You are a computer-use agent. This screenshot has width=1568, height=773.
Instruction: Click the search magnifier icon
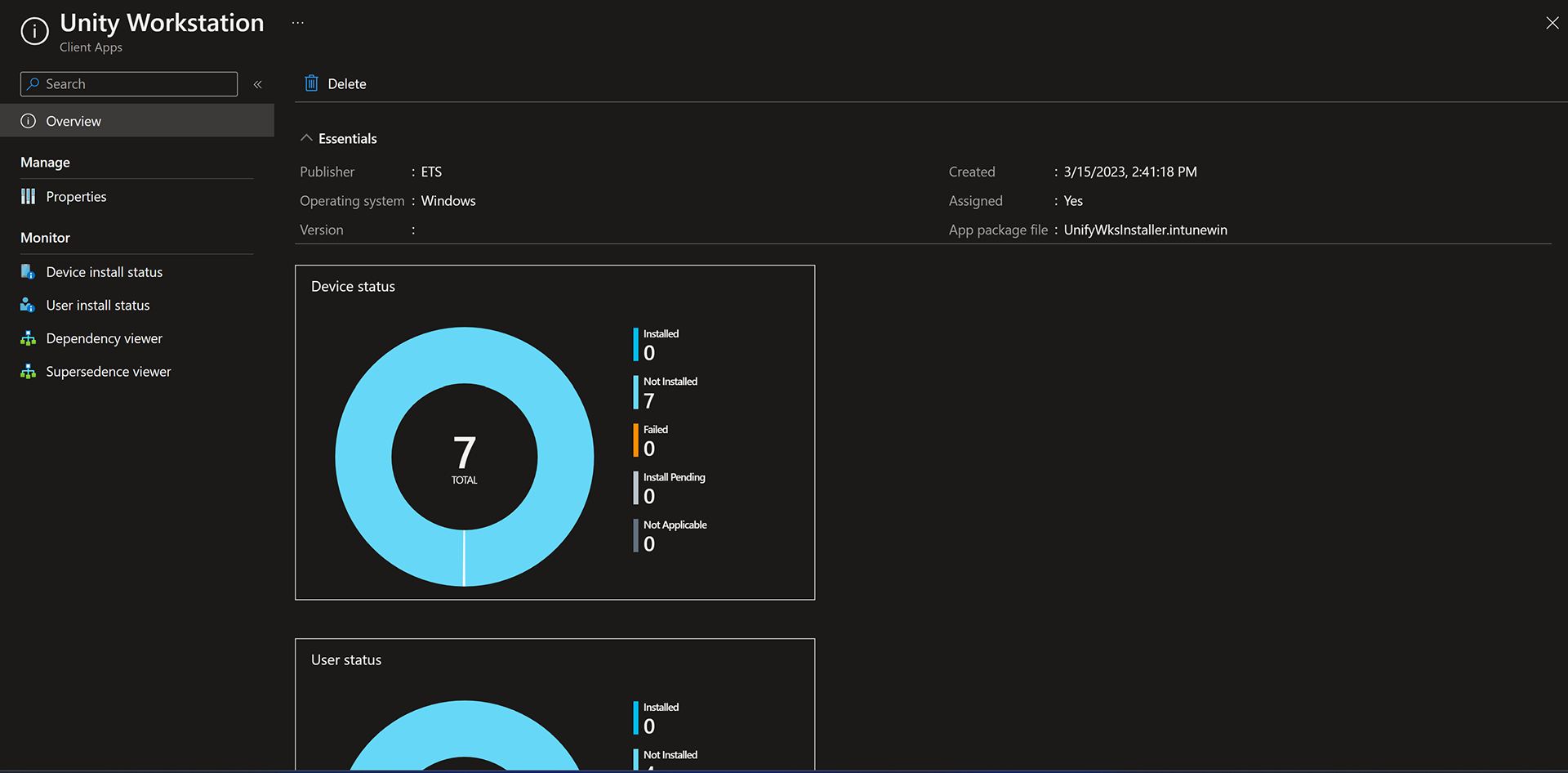click(33, 83)
